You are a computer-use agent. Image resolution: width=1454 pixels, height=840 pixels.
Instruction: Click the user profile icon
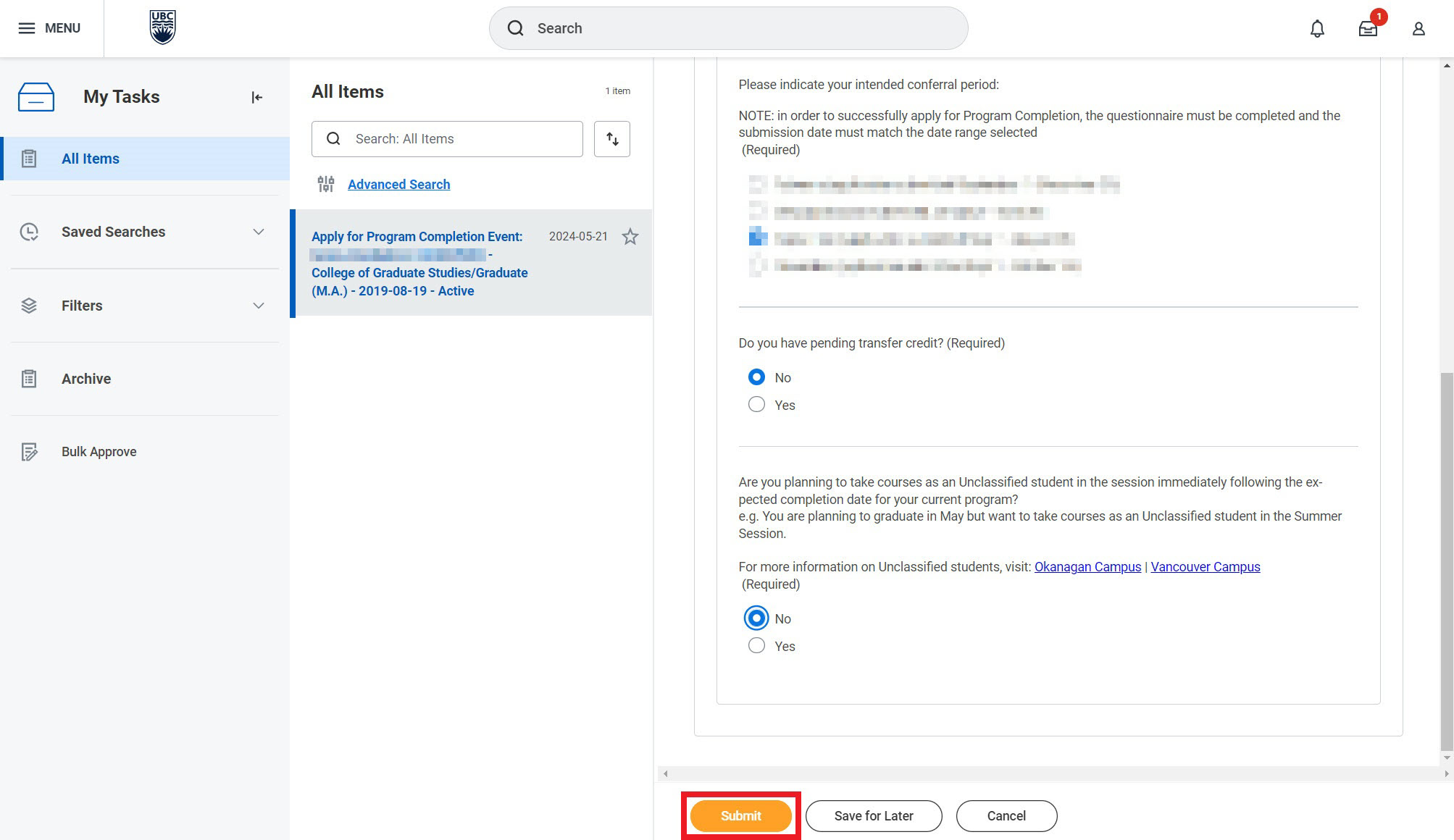tap(1418, 28)
